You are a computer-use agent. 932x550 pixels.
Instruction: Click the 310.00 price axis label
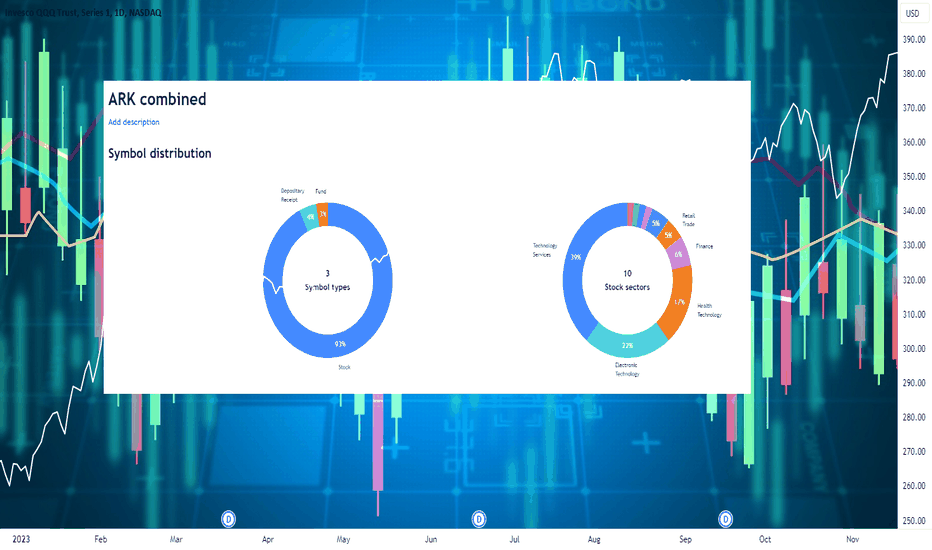point(914,315)
